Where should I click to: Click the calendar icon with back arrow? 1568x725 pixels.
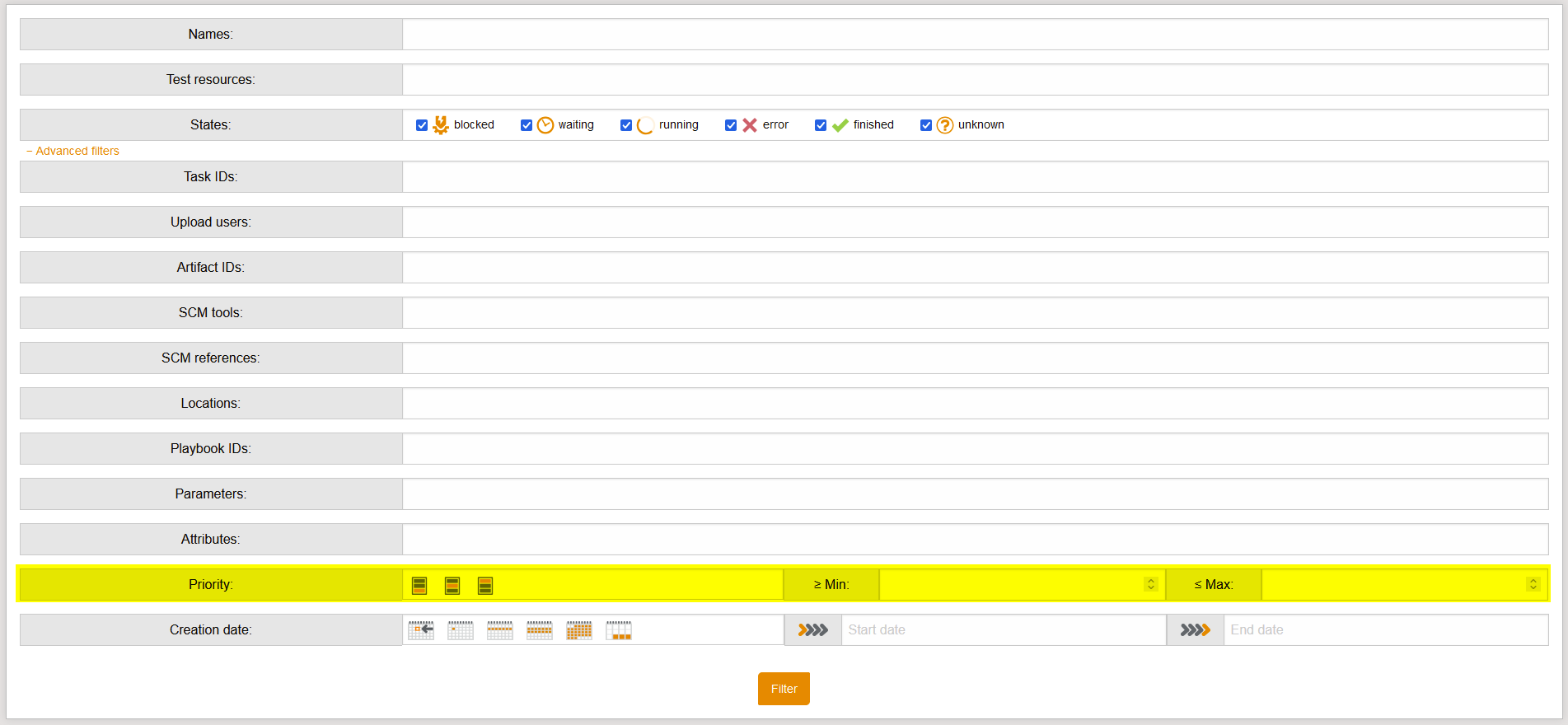coord(421,630)
